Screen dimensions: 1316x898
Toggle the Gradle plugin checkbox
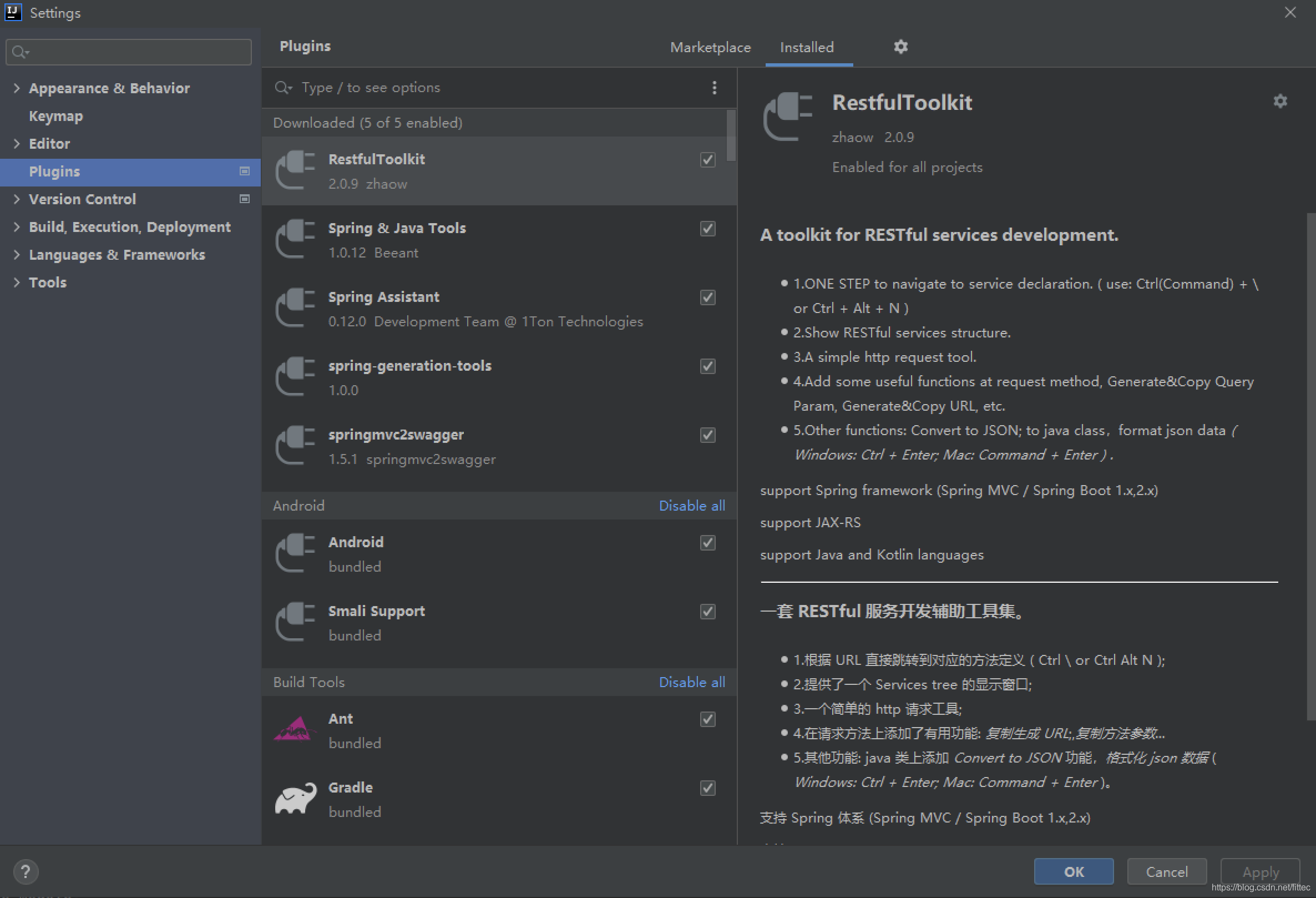(x=707, y=788)
